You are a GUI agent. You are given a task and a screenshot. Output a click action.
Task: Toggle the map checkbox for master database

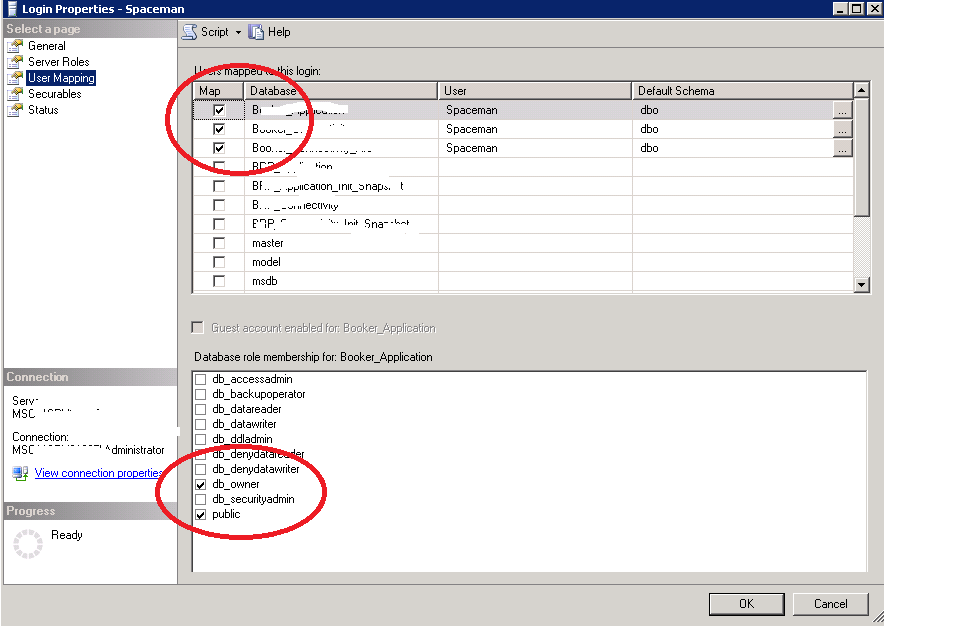(x=219, y=243)
